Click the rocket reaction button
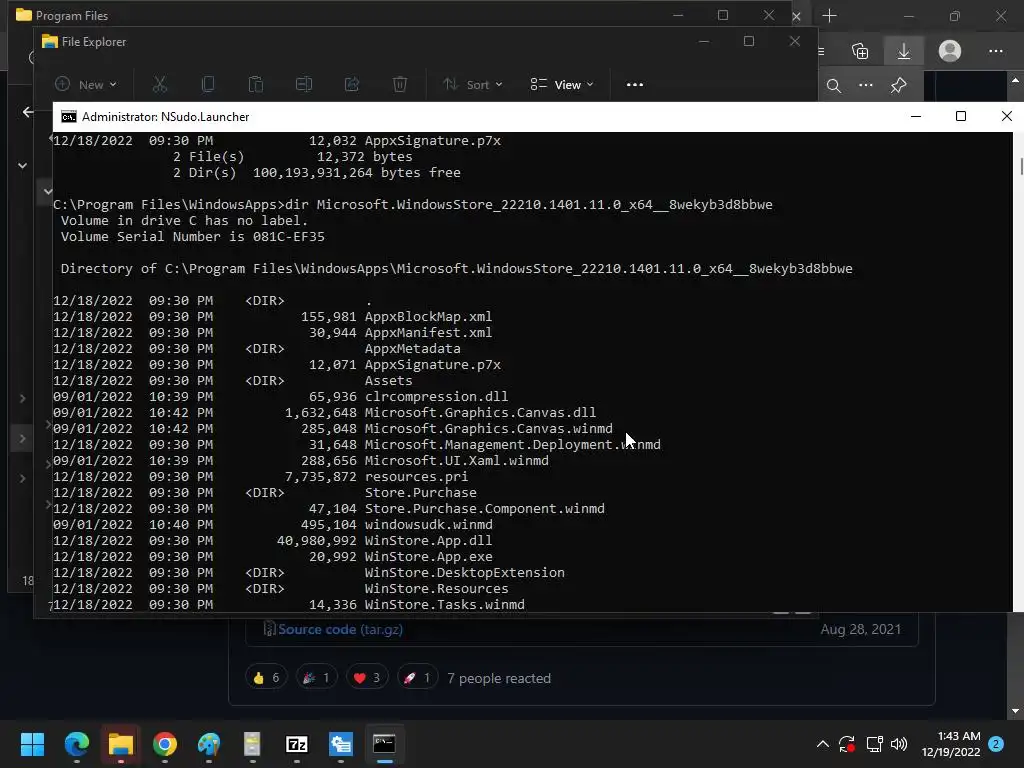This screenshot has height=768, width=1024. 417,678
